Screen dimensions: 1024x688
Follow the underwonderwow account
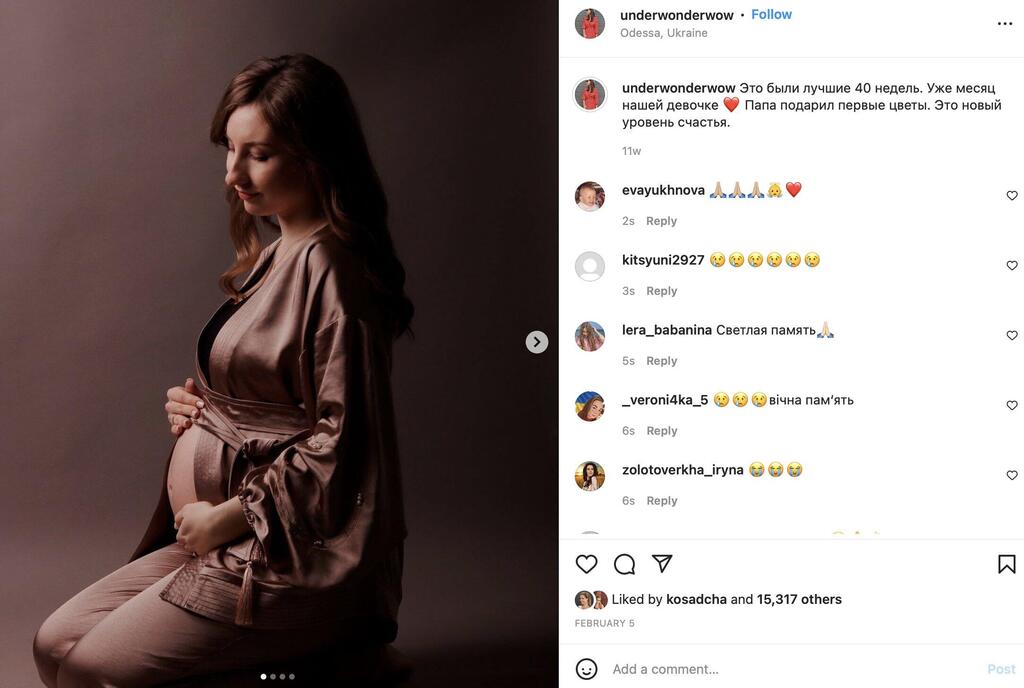tap(771, 14)
